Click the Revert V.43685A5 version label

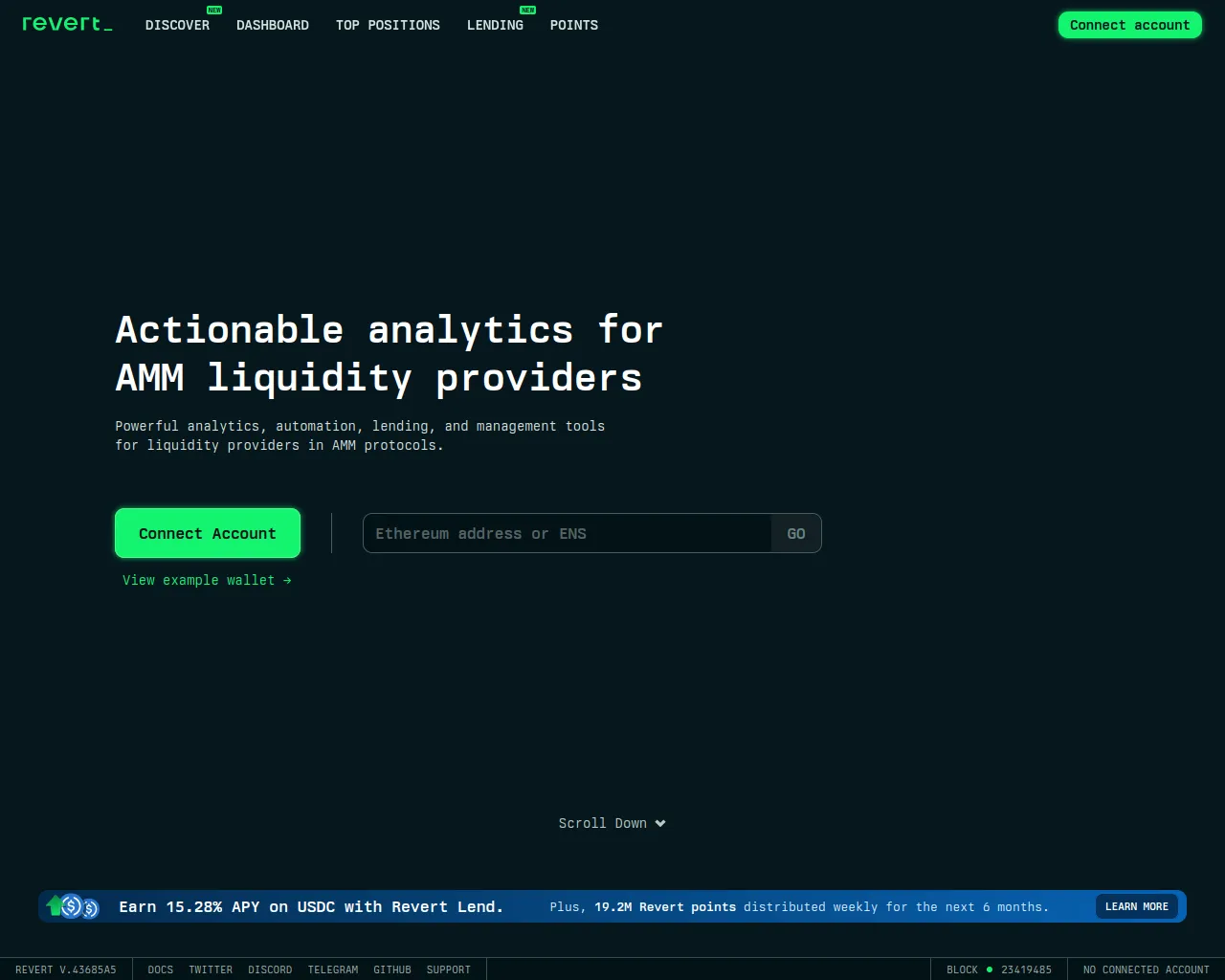[66, 969]
